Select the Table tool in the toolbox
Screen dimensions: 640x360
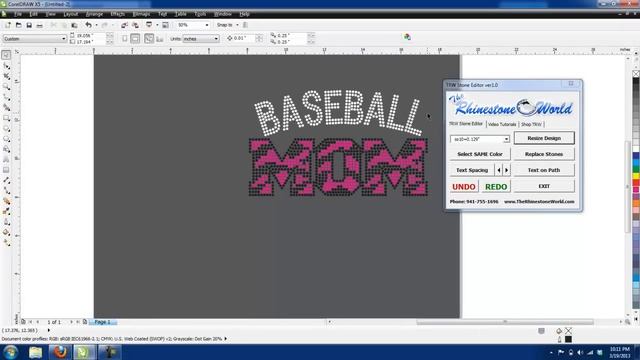point(6,170)
